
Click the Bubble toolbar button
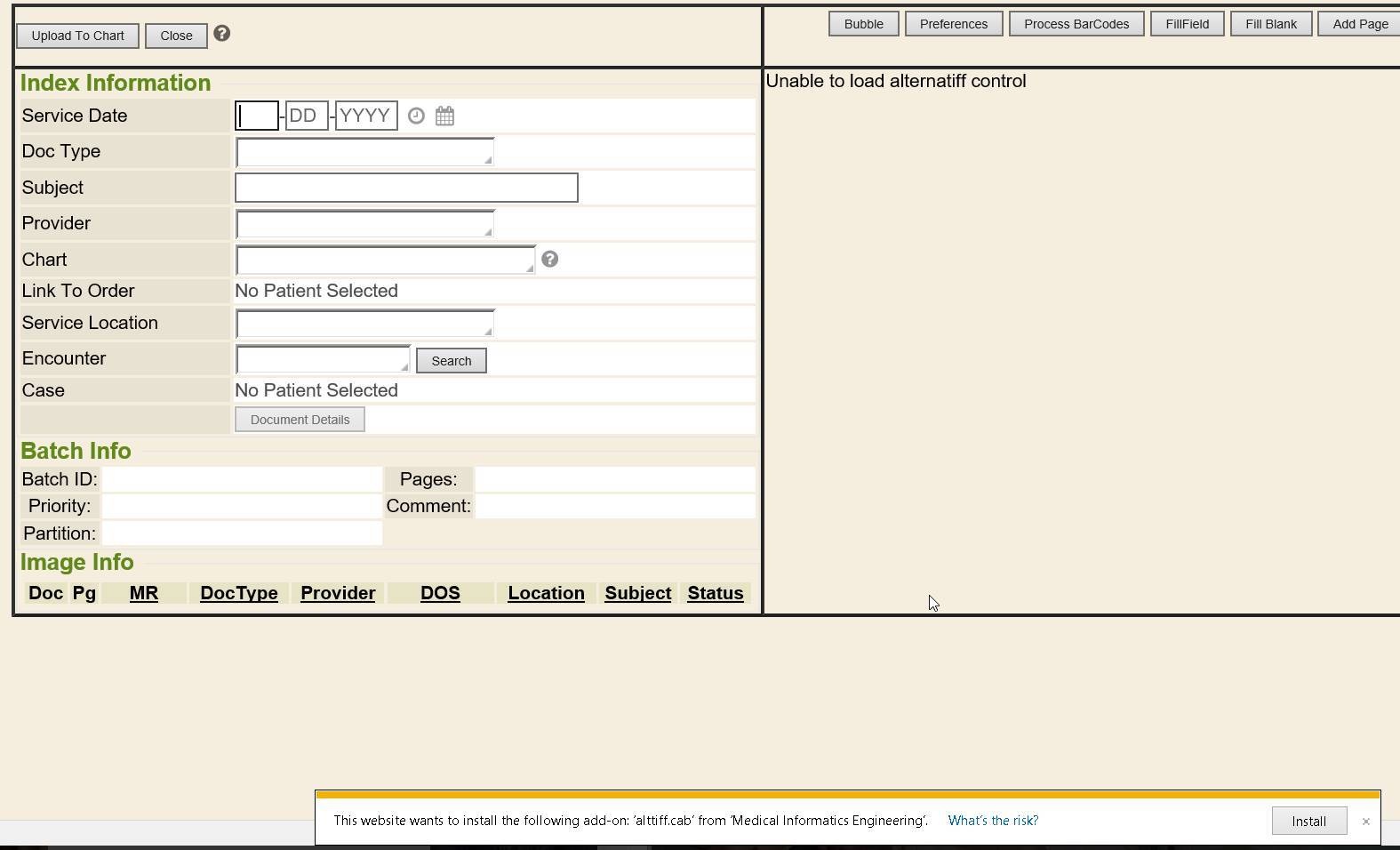pyautogui.click(x=863, y=24)
